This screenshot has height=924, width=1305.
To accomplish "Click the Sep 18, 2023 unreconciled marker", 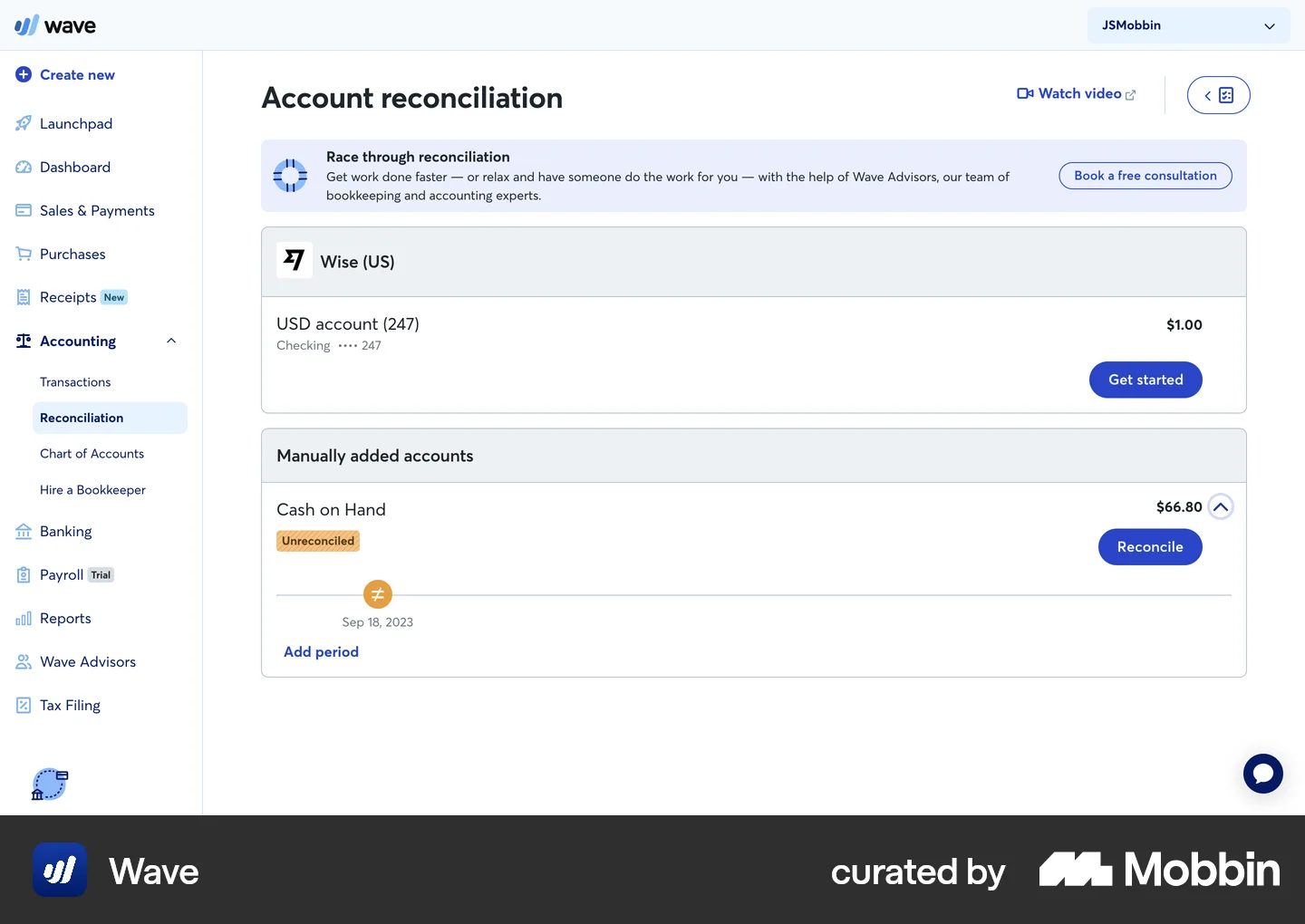I will (x=378, y=594).
